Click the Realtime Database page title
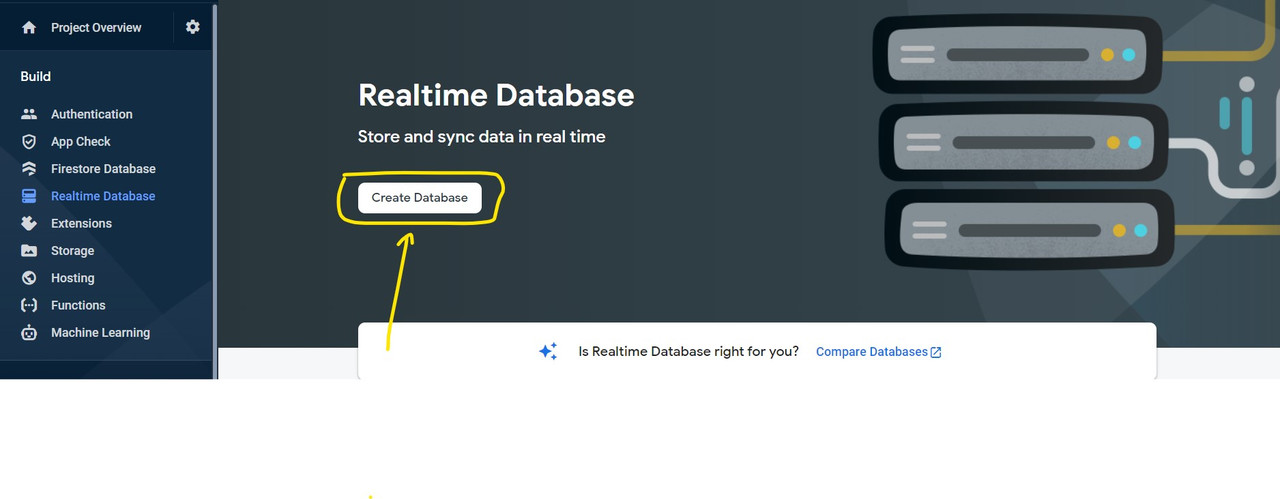 [x=496, y=95]
